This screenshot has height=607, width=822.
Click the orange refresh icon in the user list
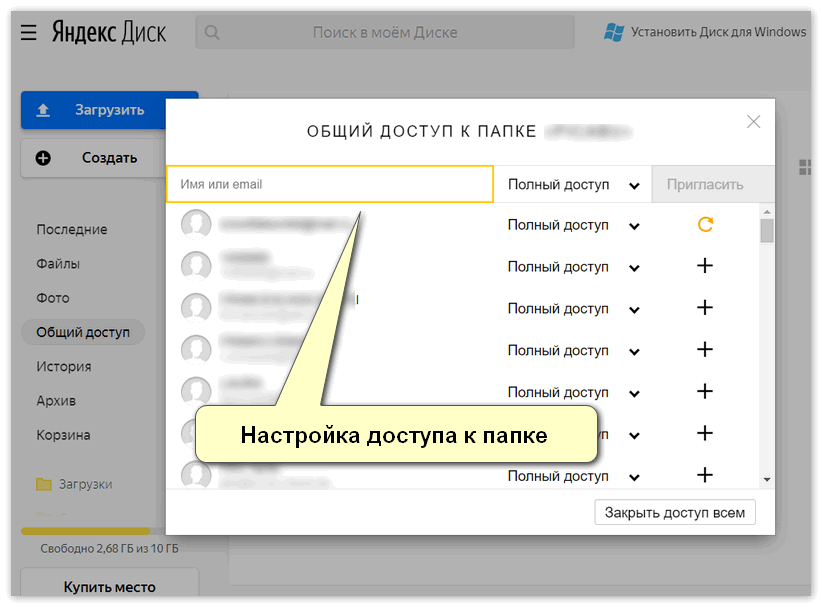[x=705, y=224]
